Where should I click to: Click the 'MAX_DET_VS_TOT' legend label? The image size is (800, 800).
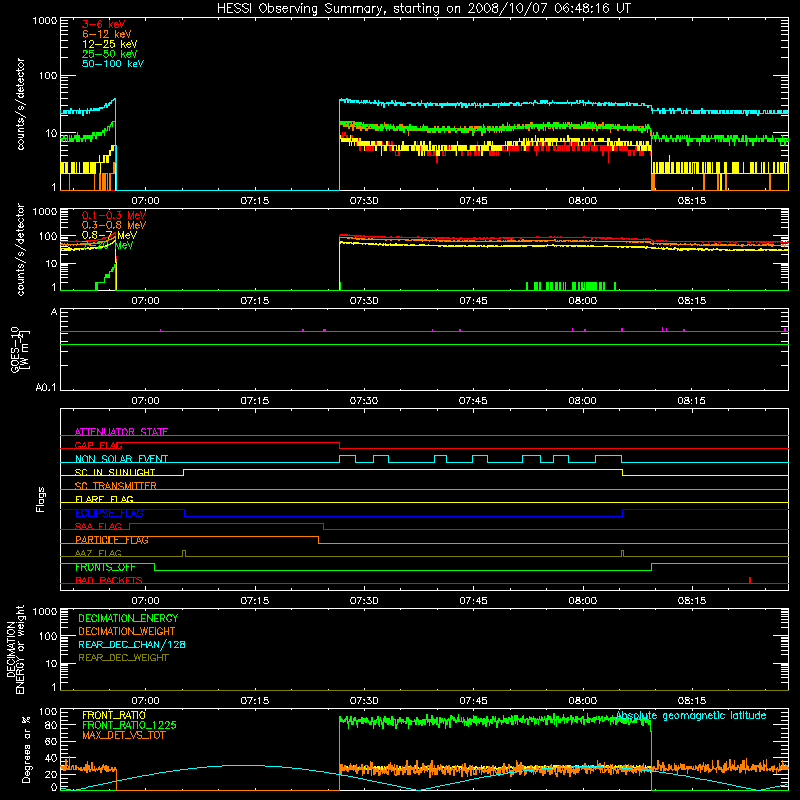(123, 735)
